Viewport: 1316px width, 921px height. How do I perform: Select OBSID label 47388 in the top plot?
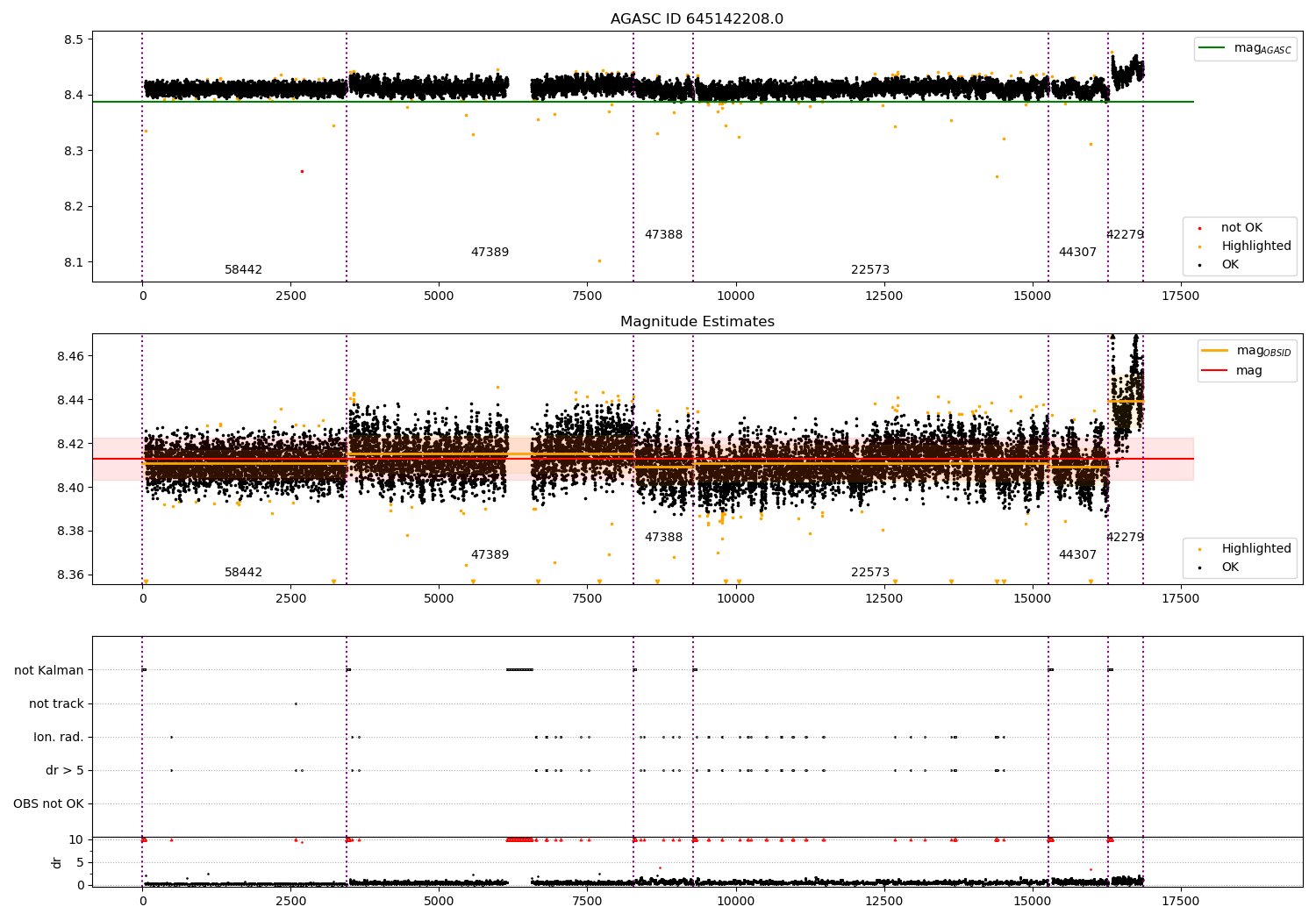663,235
